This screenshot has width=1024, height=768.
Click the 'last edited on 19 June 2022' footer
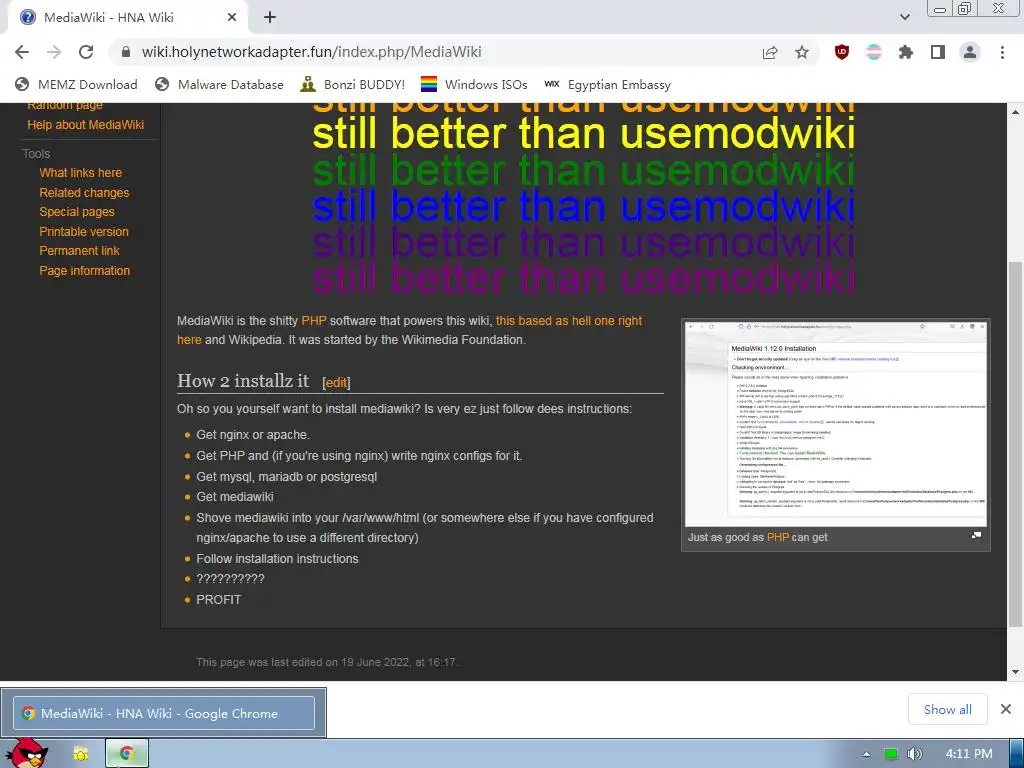point(328,662)
